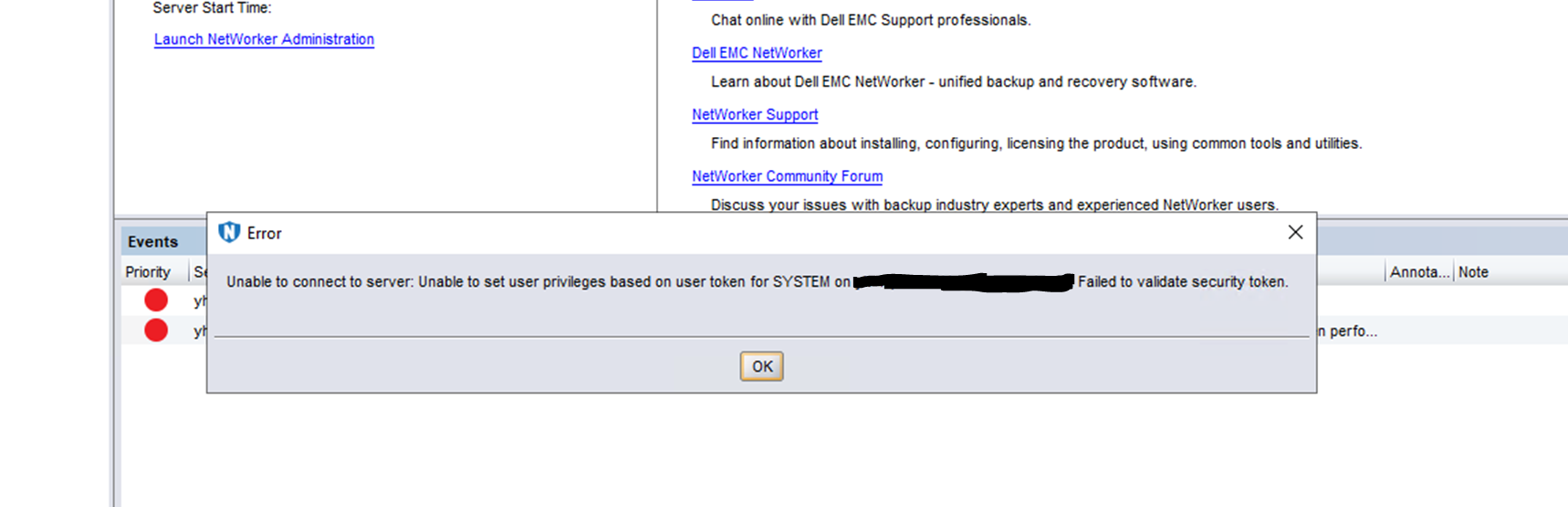
Task: Sort events by the Priority column header
Action: pos(148,272)
